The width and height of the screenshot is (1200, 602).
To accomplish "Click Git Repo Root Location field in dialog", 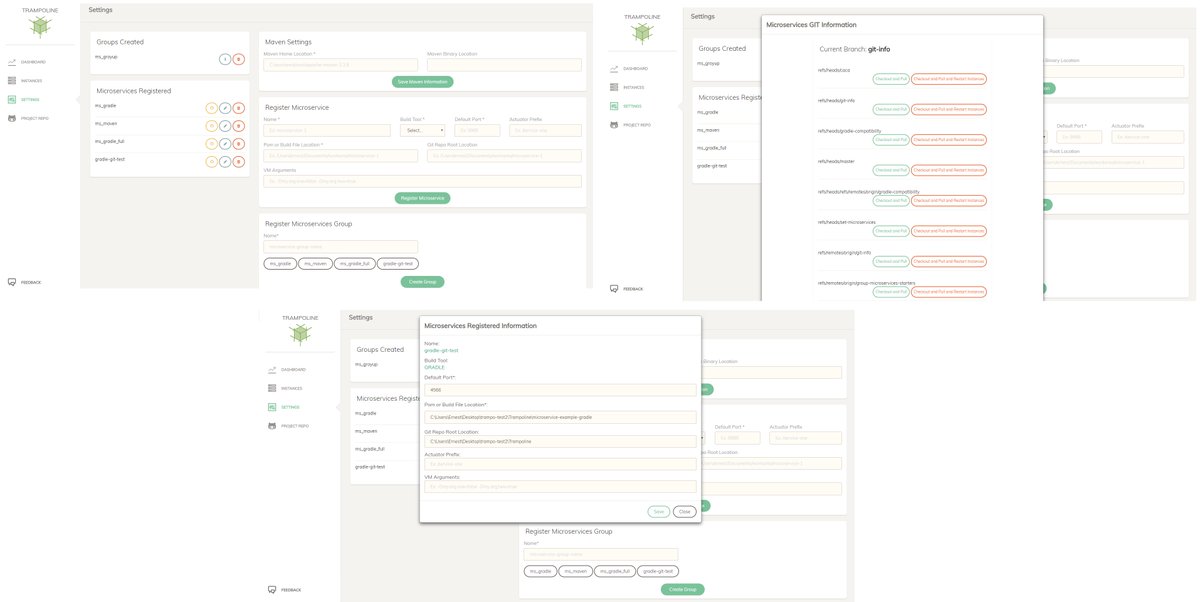I will (x=560, y=441).
